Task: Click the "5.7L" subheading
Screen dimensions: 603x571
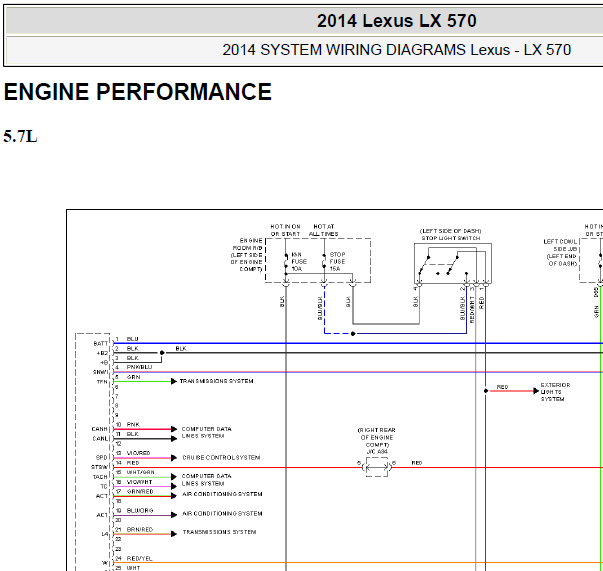Action: (x=20, y=137)
